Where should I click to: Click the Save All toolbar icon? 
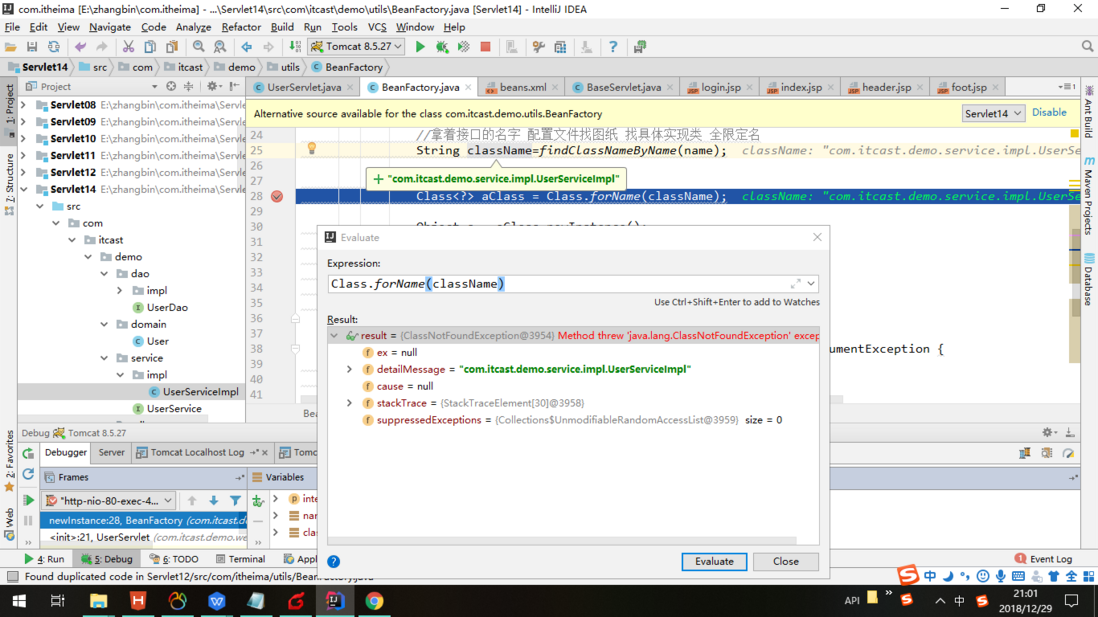point(32,47)
